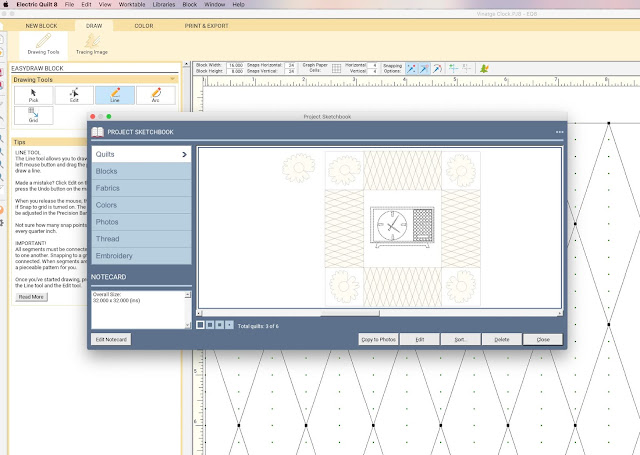Image resolution: width=640 pixels, height=455 pixels.
Task: Choose third thumbnail view size square
Action: (x=220, y=325)
